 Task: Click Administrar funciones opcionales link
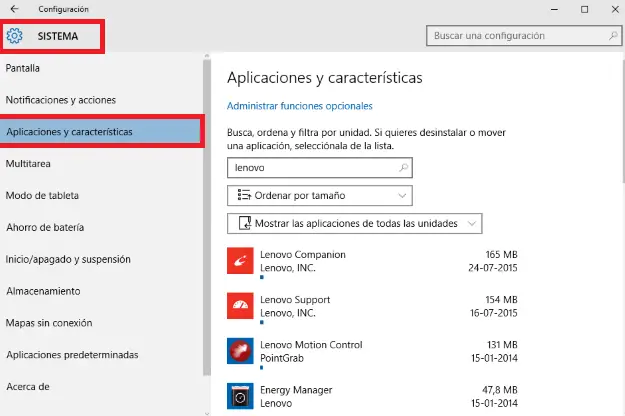tap(300, 106)
